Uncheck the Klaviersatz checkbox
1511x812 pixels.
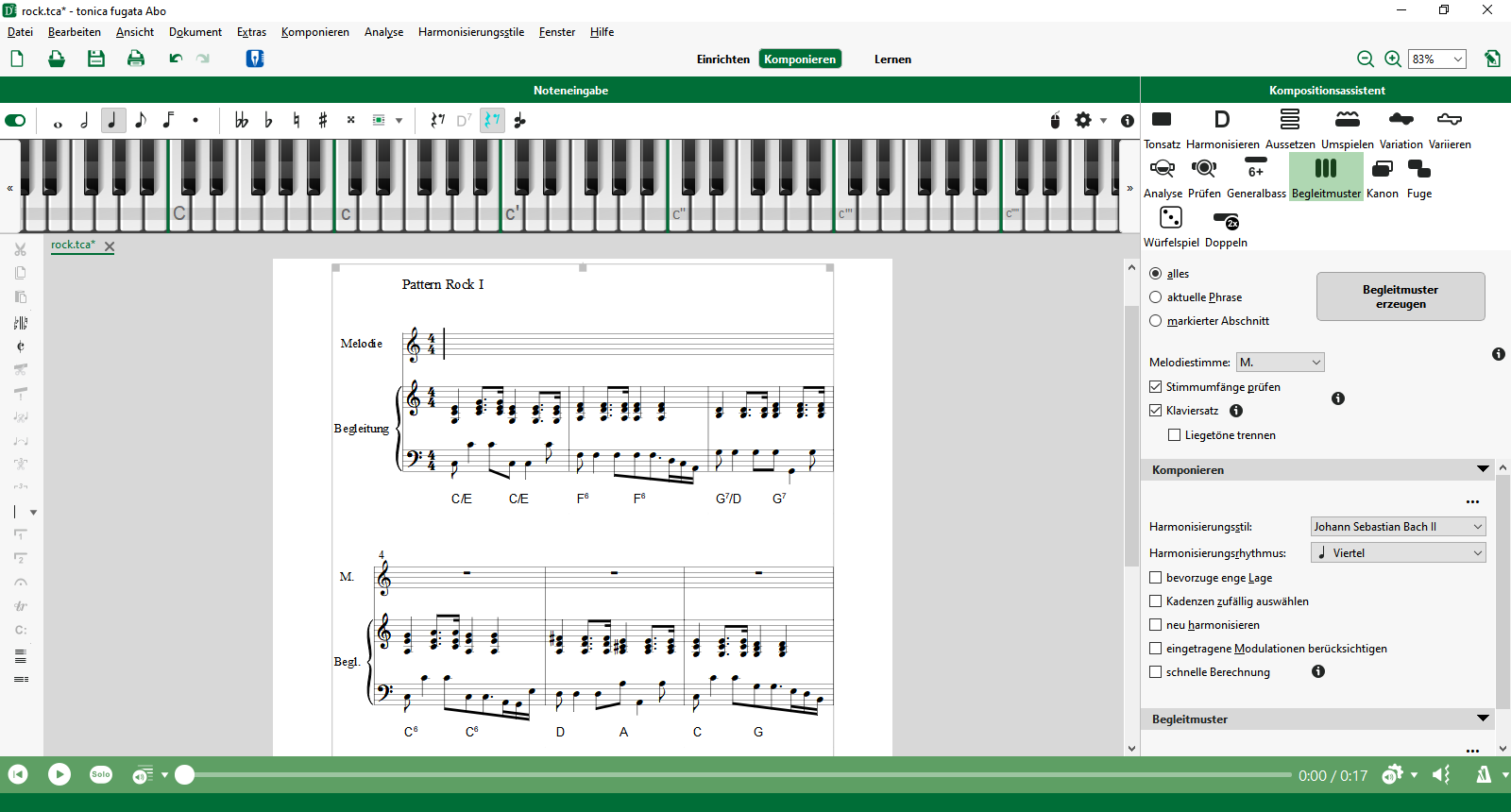[x=1156, y=411]
